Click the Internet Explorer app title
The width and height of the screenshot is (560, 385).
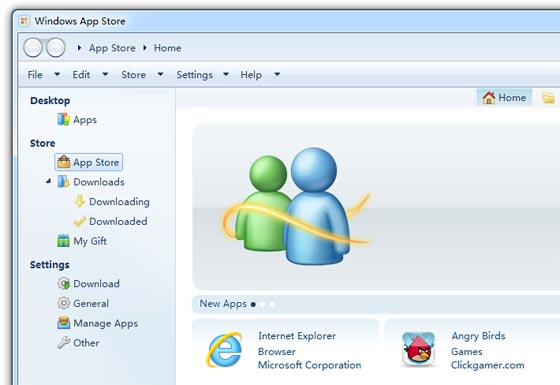tap(297, 336)
